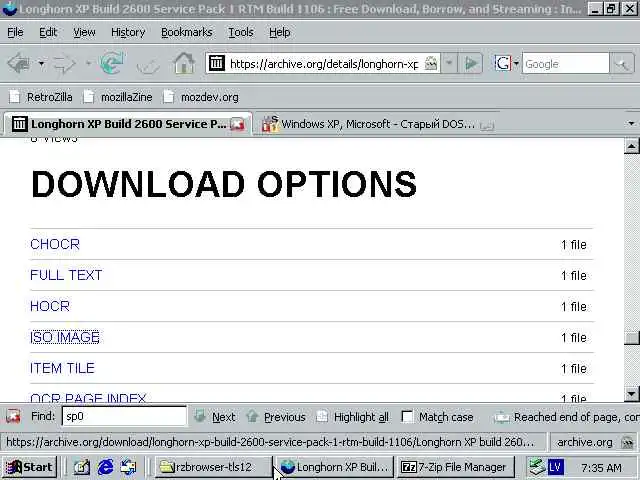
Task: Reload the page with Reload icon
Action: point(112,64)
